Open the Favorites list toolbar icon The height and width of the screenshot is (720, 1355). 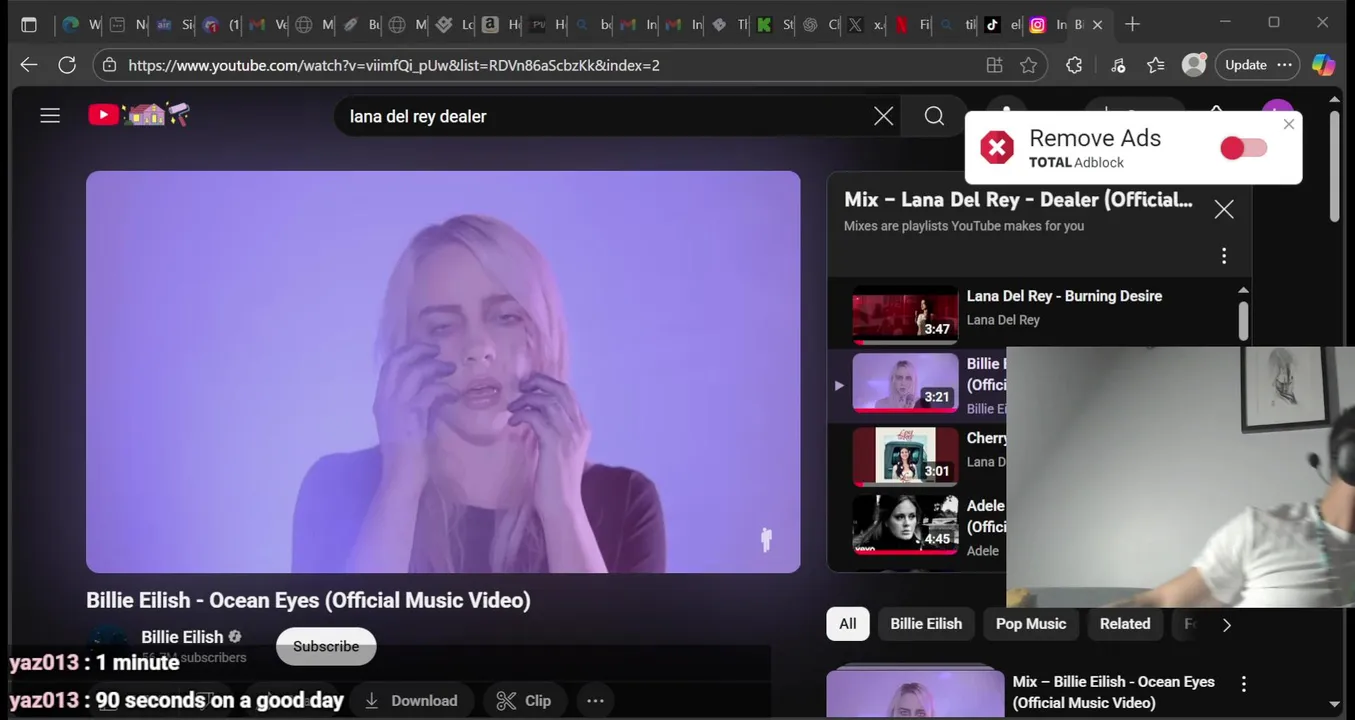(x=1156, y=65)
